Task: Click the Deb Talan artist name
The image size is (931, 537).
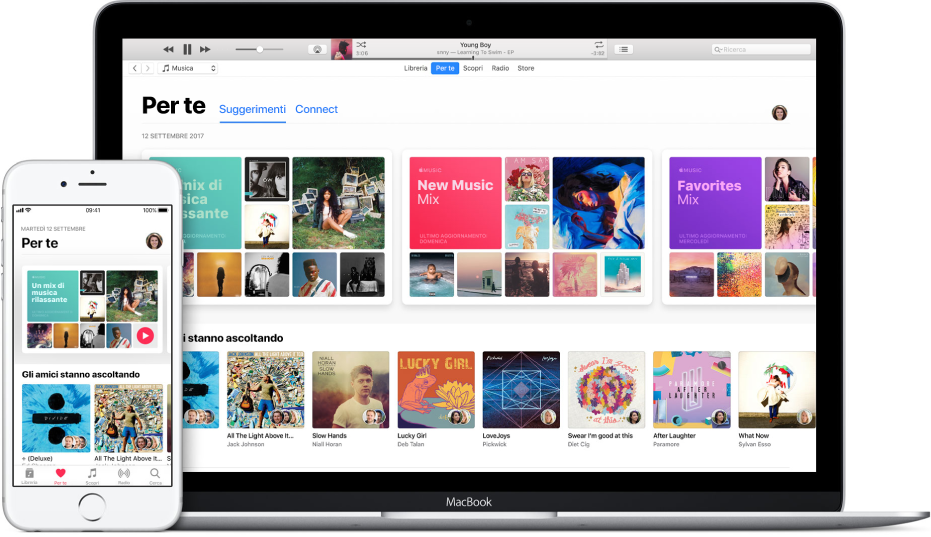Action: click(411, 444)
